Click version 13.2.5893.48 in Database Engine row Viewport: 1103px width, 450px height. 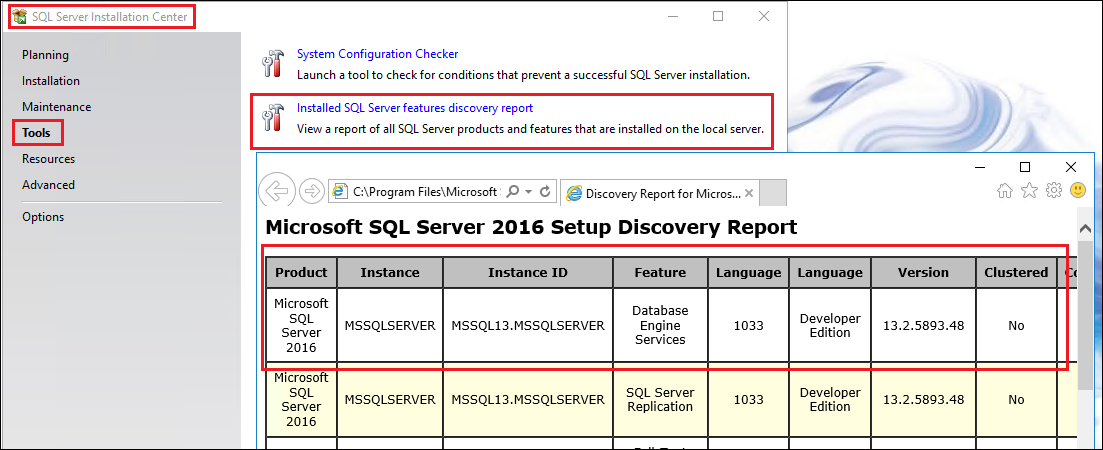click(x=923, y=326)
